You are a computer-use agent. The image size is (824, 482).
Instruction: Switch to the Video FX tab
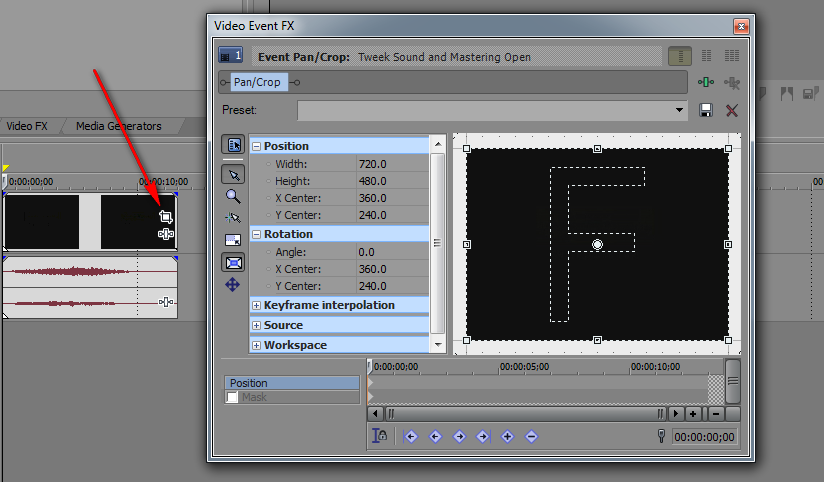(x=27, y=126)
